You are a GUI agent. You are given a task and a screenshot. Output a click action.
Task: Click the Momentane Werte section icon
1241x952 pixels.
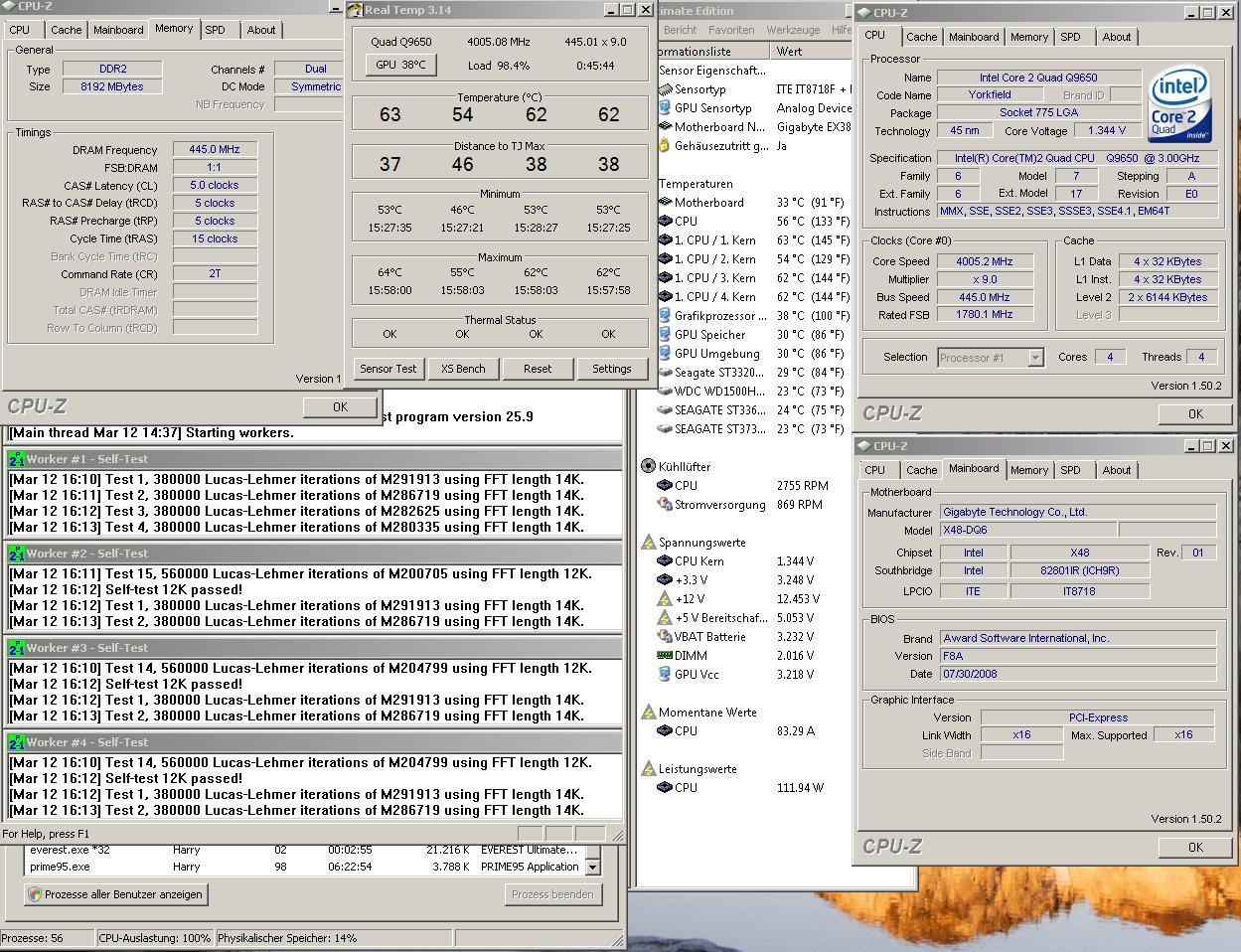pyautogui.click(x=648, y=713)
